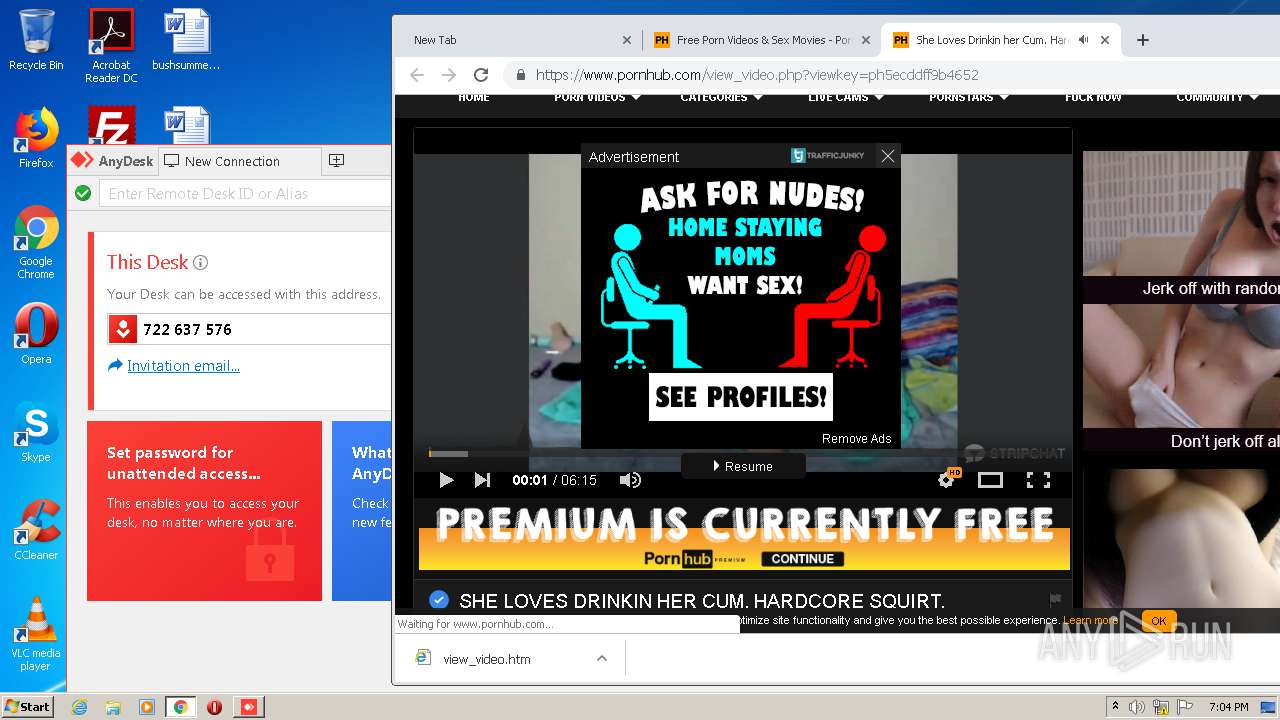This screenshot has height=720, width=1280.
Task: Reload the current Chrome page
Action: (481, 75)
